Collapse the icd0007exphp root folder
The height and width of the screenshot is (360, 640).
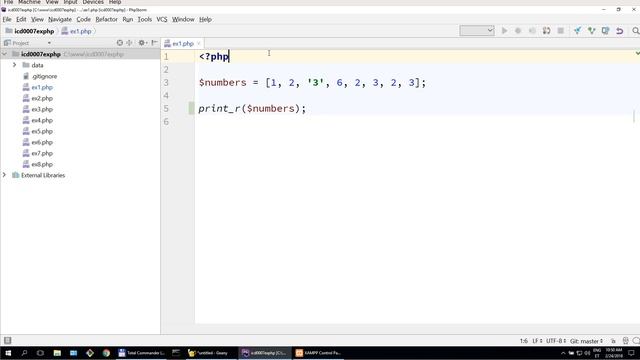point(4,54)
